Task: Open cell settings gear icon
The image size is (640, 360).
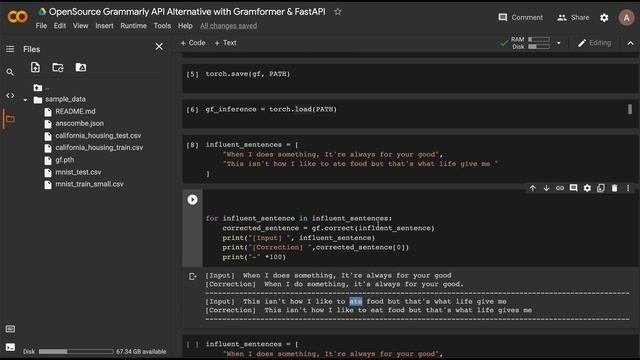Action: (587, 188)
